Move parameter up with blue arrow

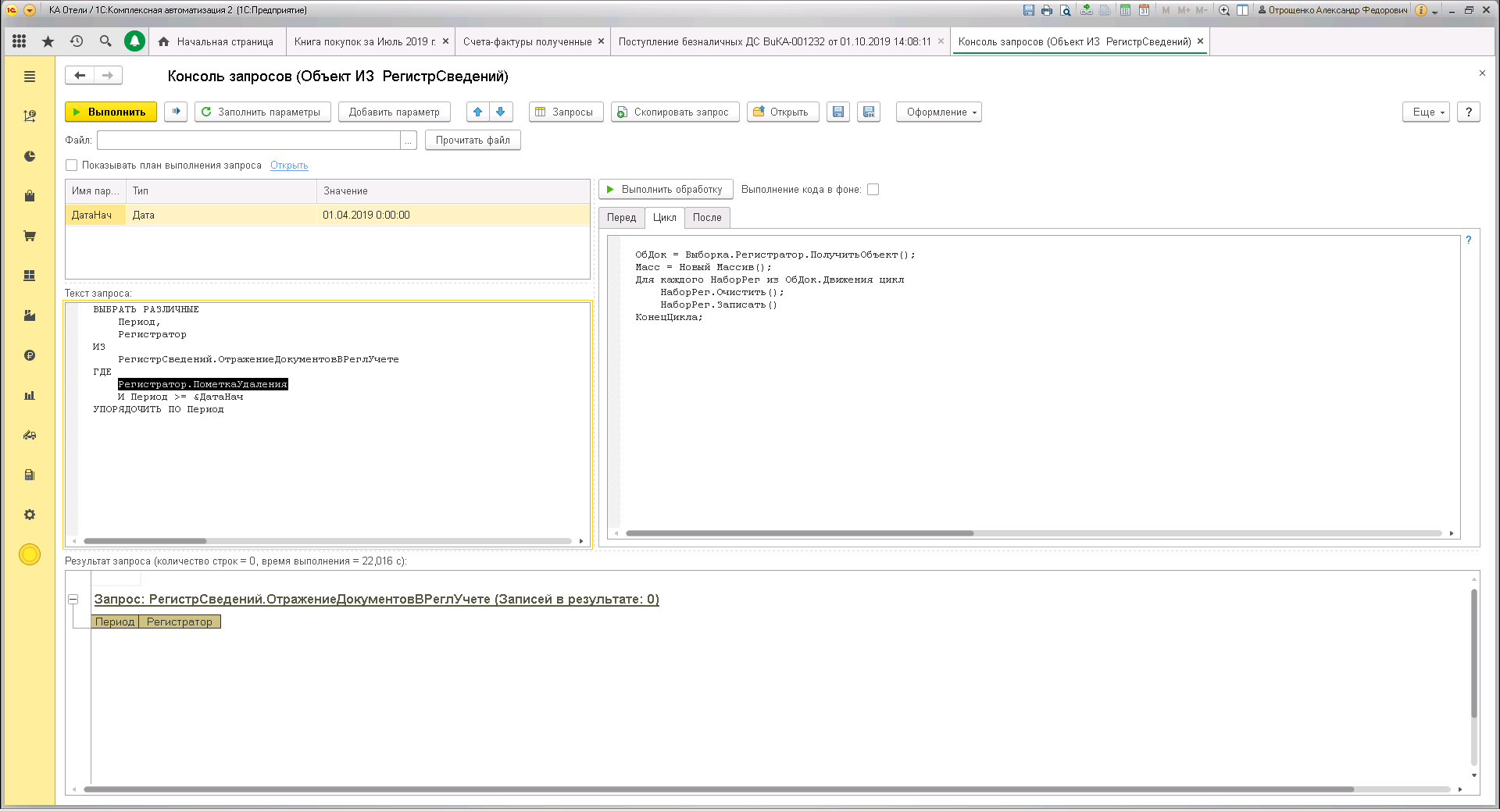pyautogui.click(x=478, y=112)
